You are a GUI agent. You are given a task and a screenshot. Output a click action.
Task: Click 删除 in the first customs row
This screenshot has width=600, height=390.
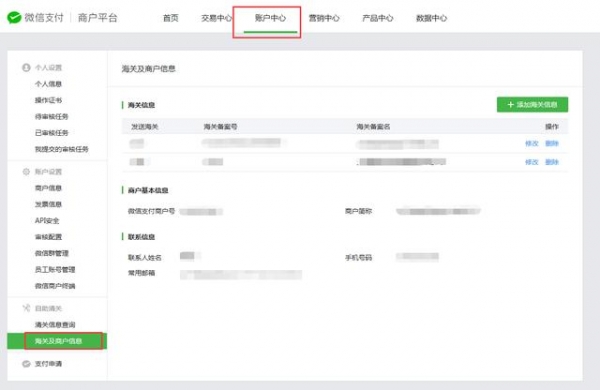pyautogui.click(x=552, y=144)
